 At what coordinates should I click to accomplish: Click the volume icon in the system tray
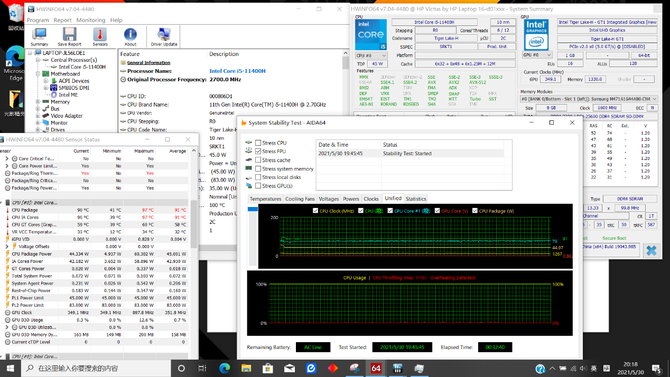583,368
